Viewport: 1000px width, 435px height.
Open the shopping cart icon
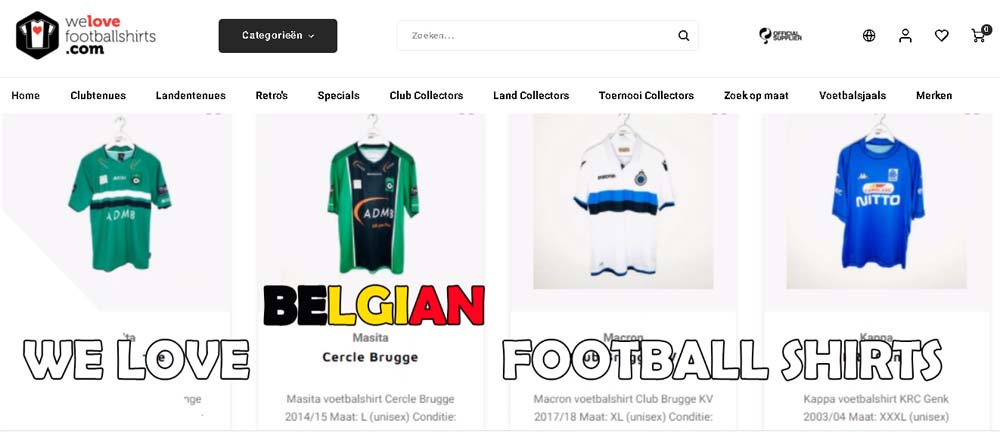tap(980, 34)
